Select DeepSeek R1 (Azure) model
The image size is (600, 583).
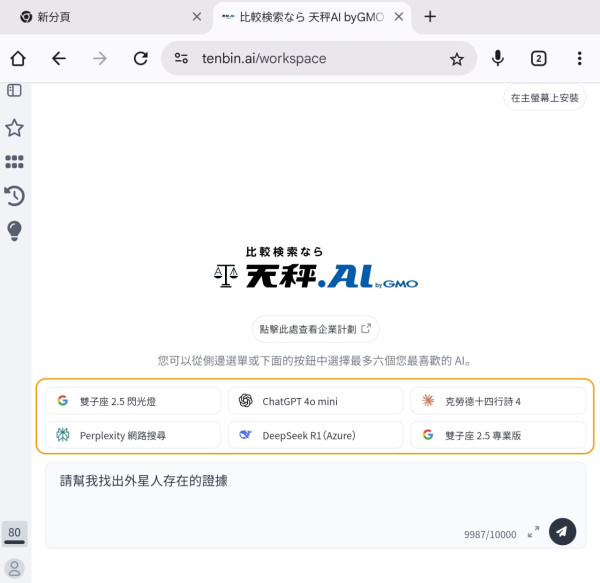point(316,435)
